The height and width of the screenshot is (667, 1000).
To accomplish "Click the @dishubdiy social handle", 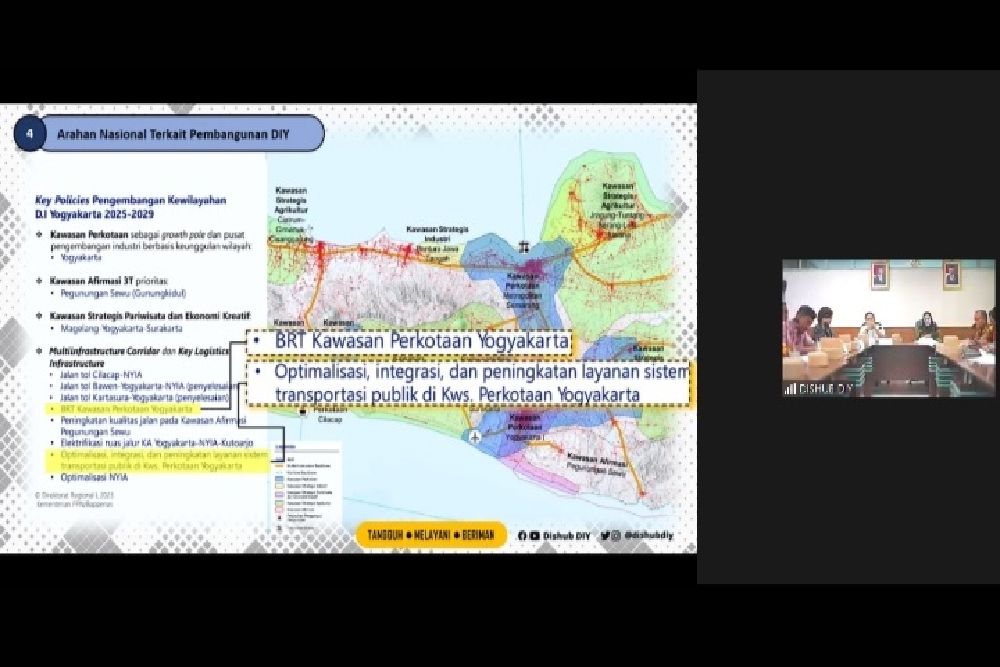I will (649, 536).
